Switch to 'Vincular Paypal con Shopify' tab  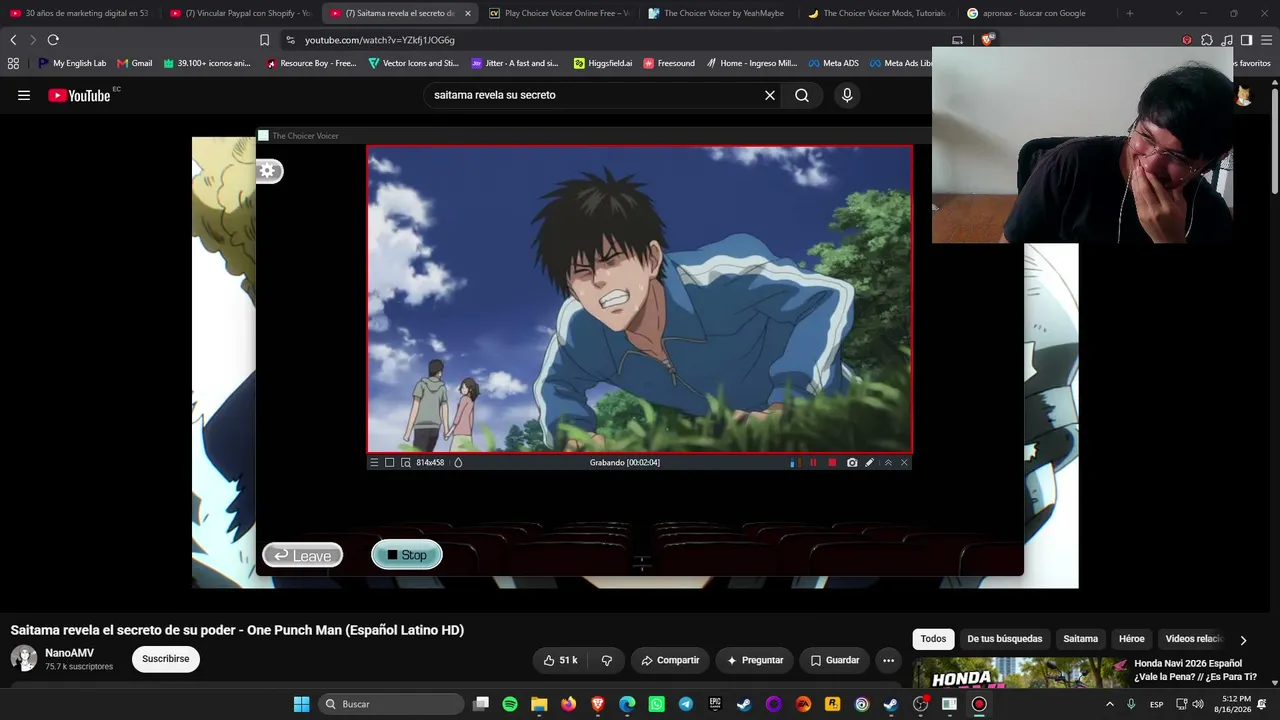pyautogui.click(x=240, y=13)
